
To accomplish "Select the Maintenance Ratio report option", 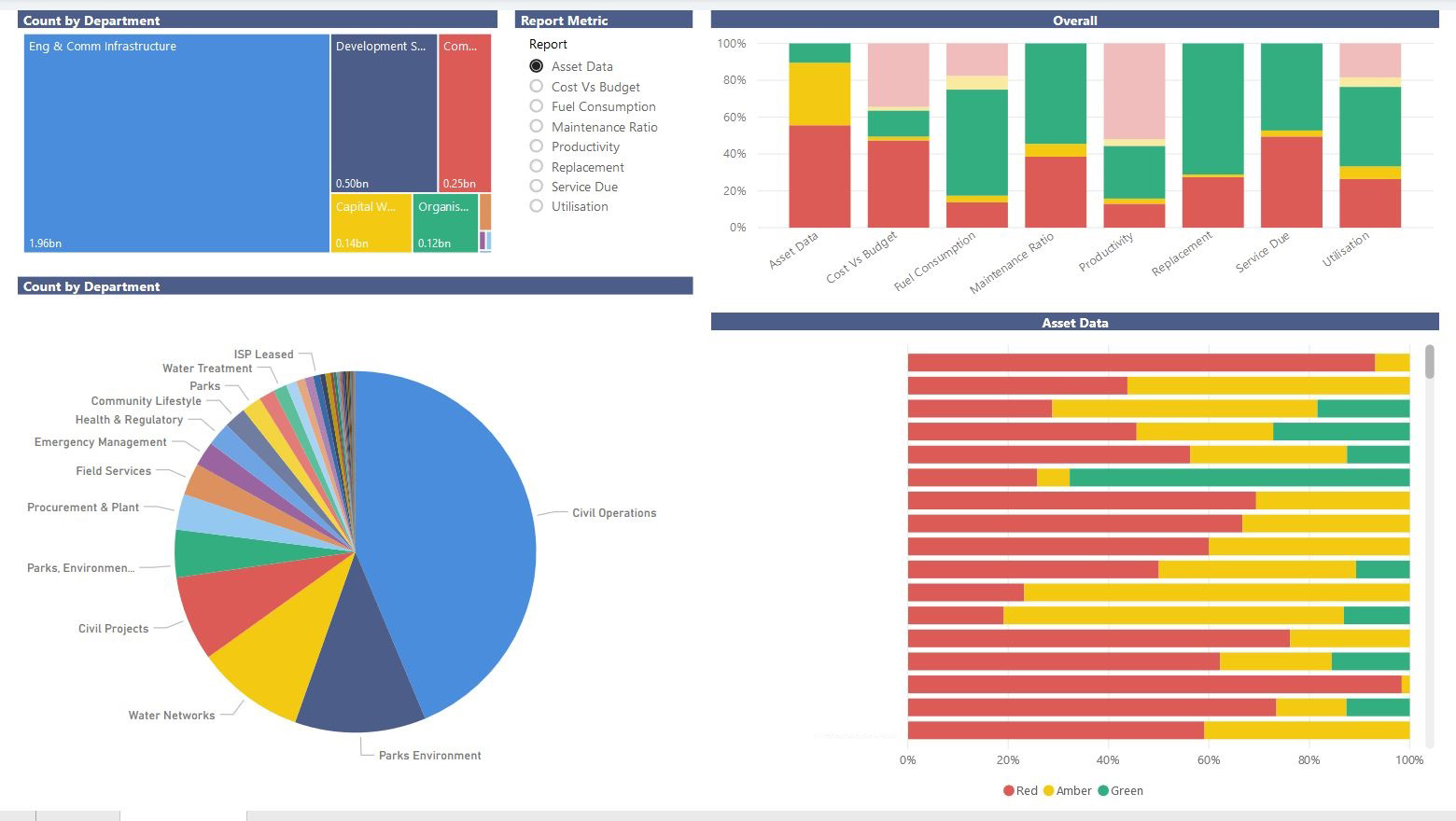I will [x=537, y=126].
